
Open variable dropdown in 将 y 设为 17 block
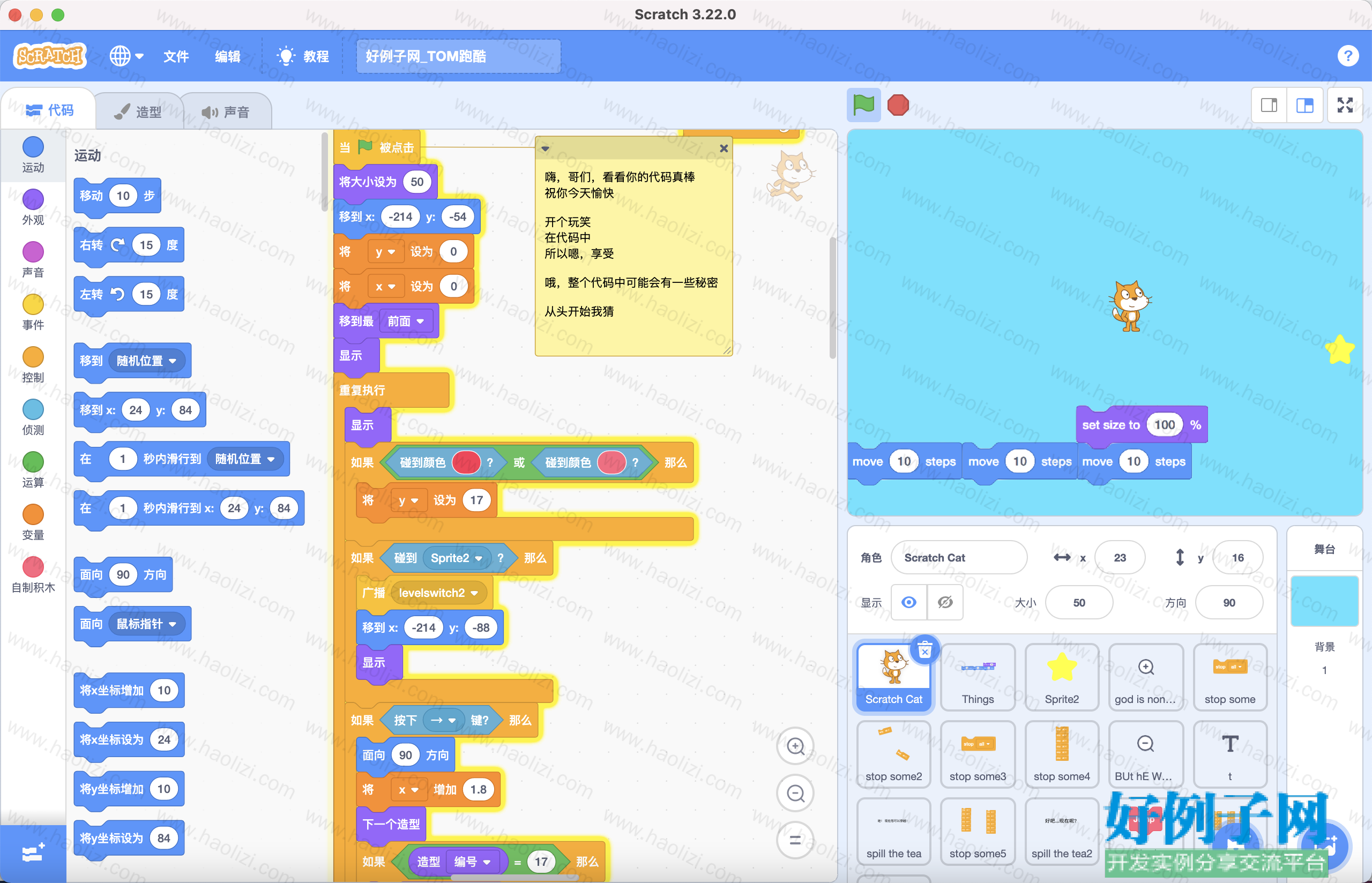point(409,500)
